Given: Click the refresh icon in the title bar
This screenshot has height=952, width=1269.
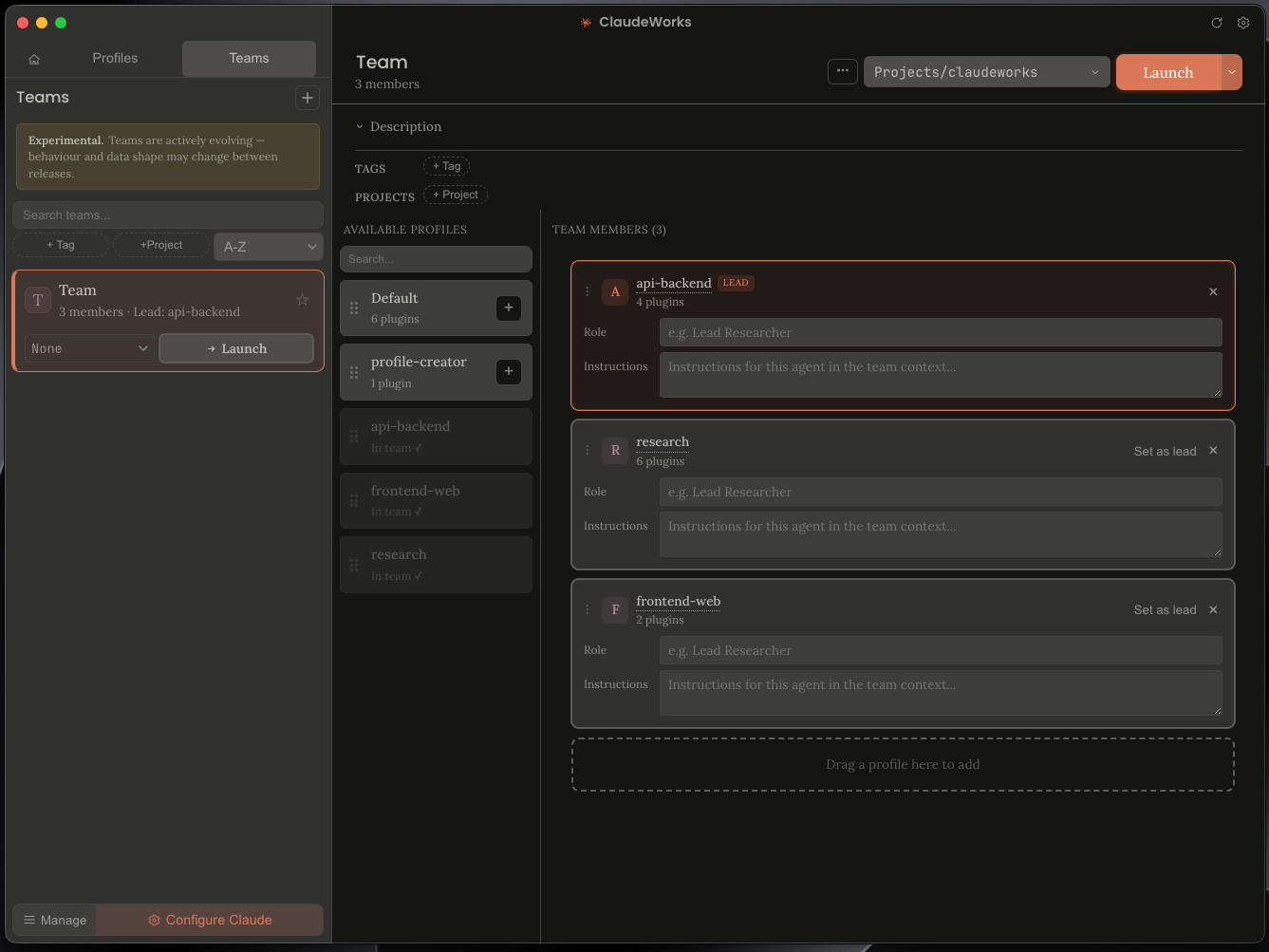Looking at the screenshot, I should pyautogui.click(x=1217, y=22).
